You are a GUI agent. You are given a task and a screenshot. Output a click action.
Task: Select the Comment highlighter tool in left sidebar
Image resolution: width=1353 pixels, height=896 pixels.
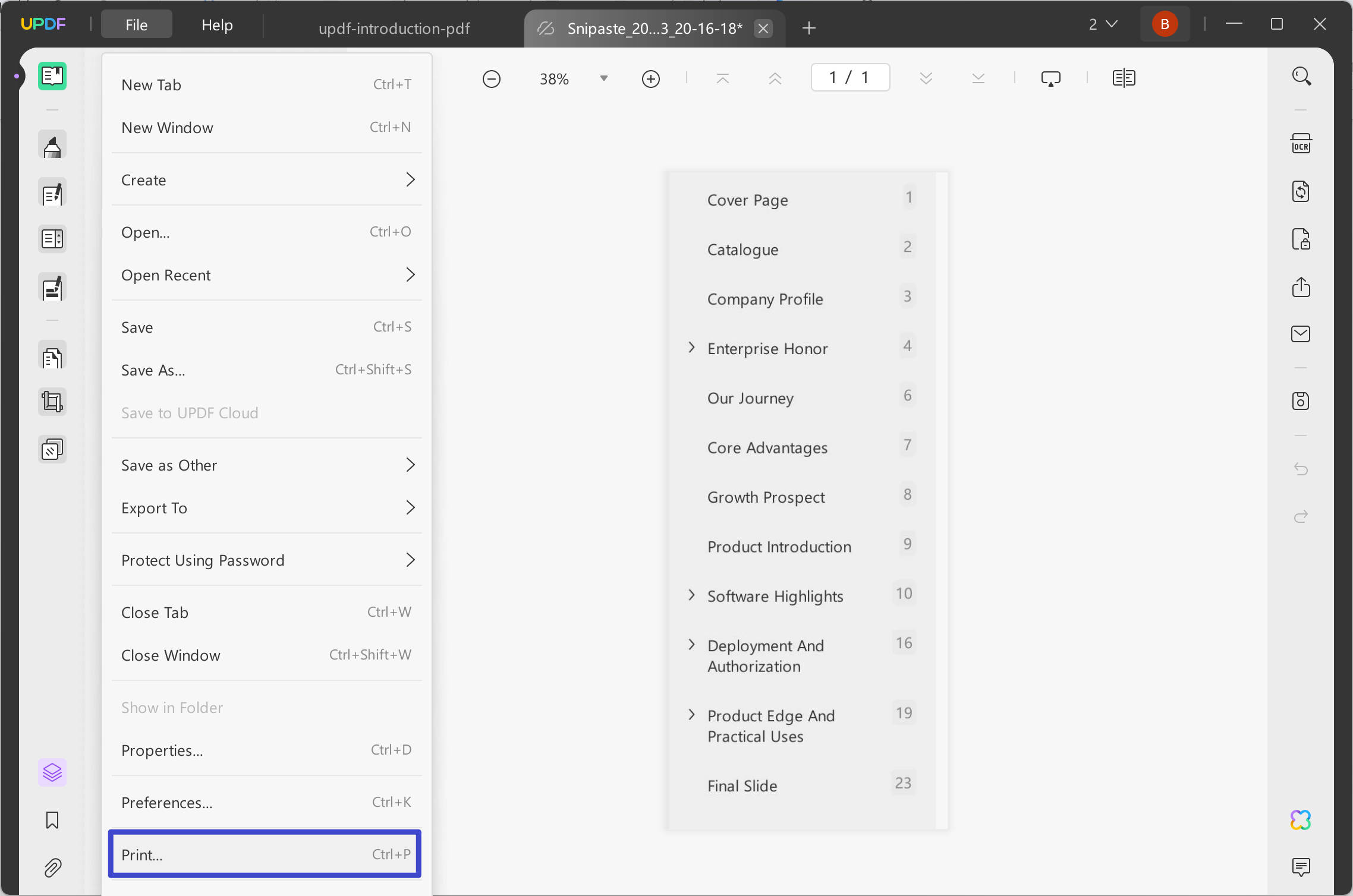click(x=52, y=146)
